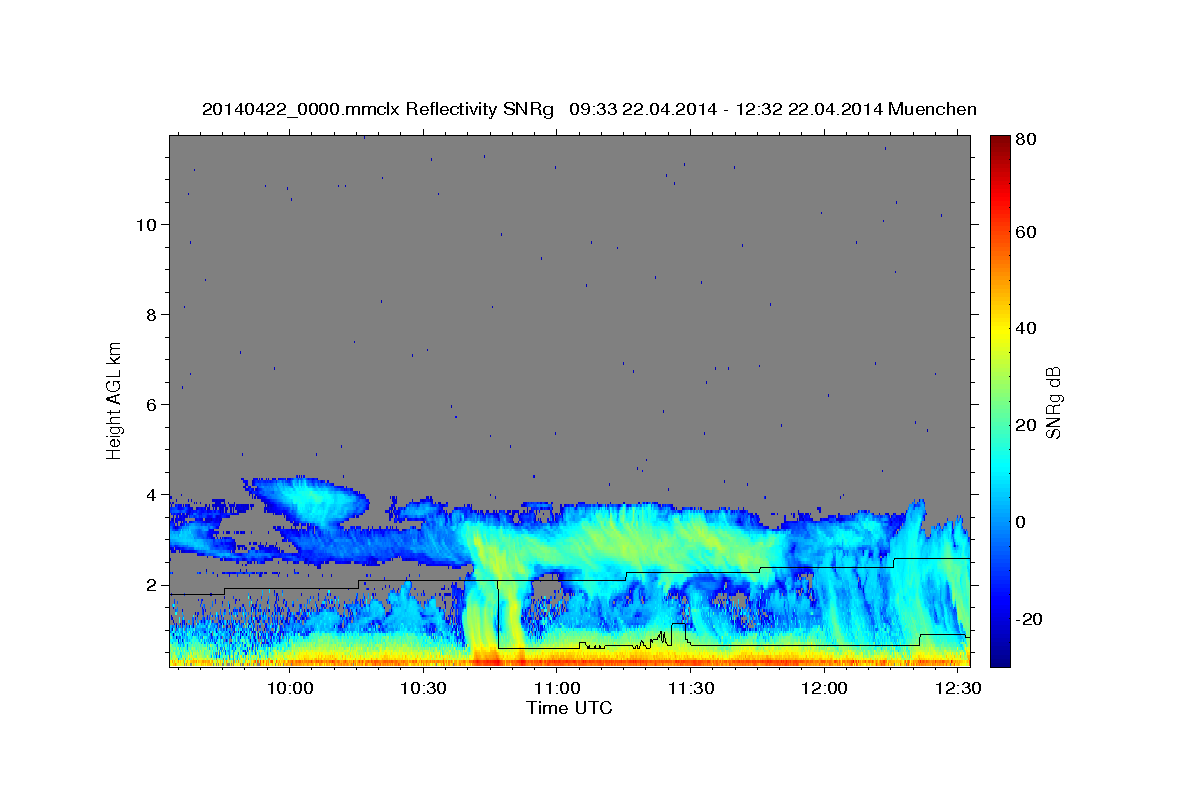Click the height axis label 10
The height and width of the screenshot is (800, 1200).
[x=145, y=224]
